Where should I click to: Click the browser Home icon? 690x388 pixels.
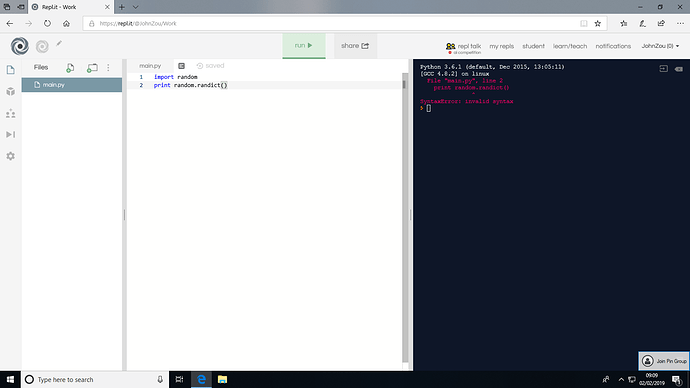coord(66,23)
